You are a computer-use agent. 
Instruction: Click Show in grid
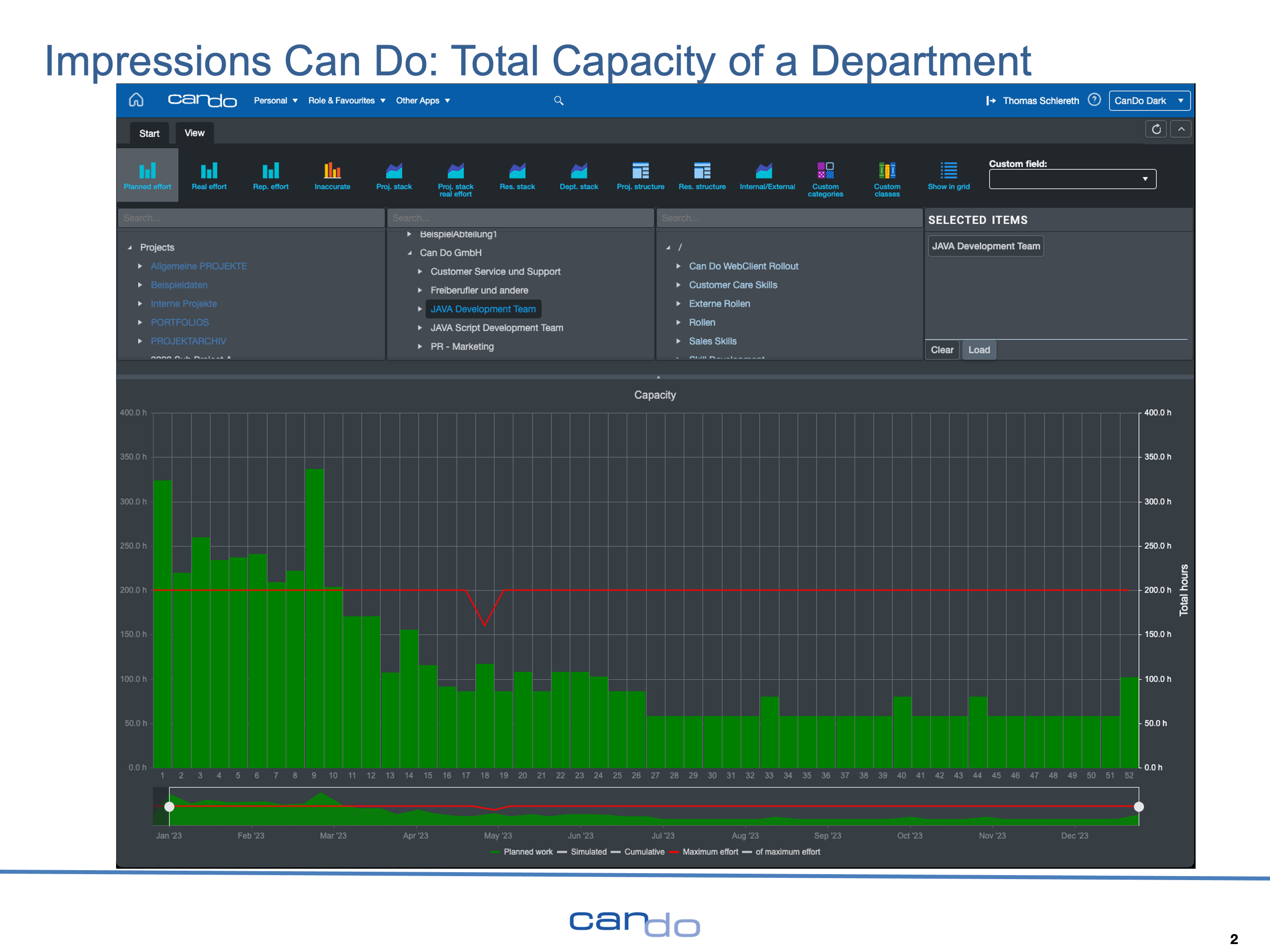[x=949, y=176]
